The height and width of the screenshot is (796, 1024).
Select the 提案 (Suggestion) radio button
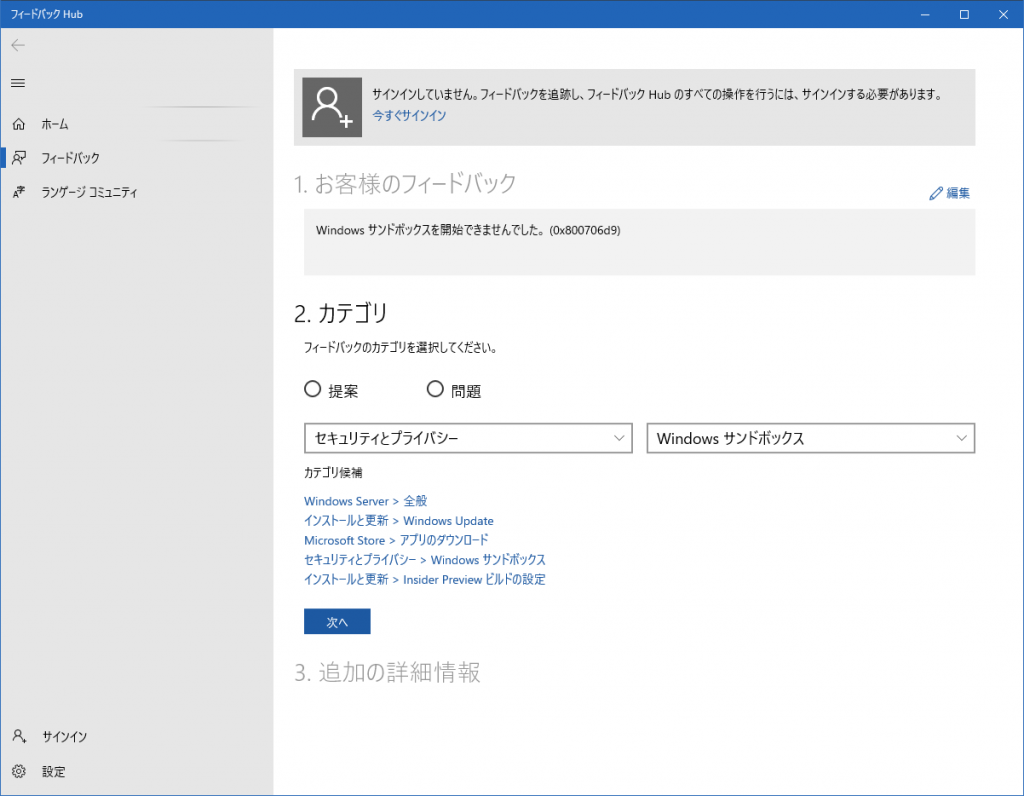click(x=312, y=390)
